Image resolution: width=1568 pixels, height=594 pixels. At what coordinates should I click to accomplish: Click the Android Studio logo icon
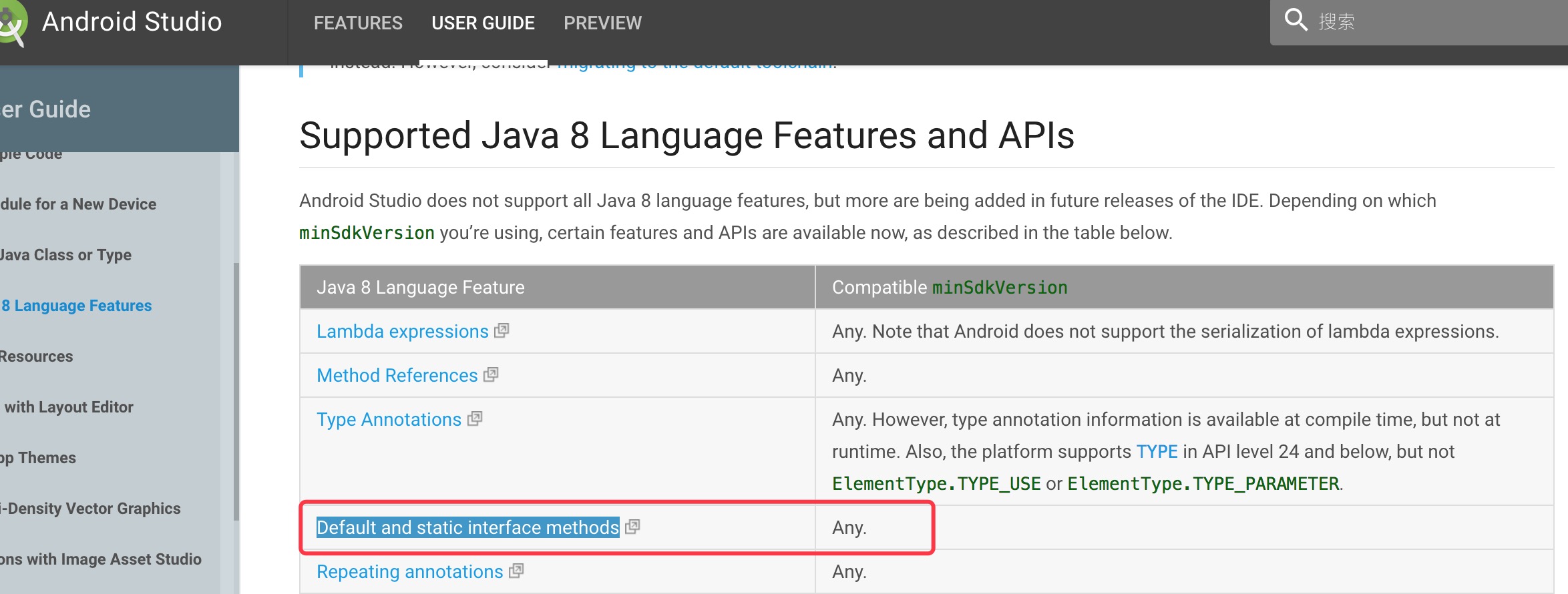(12, 23)
